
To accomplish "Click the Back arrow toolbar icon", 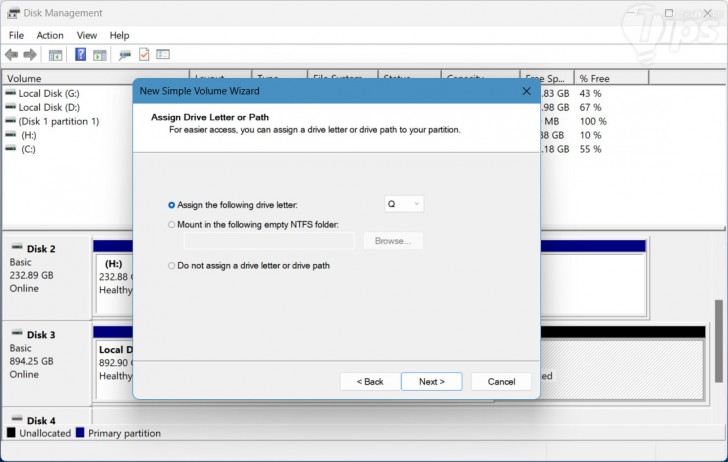I will (11, 55).
